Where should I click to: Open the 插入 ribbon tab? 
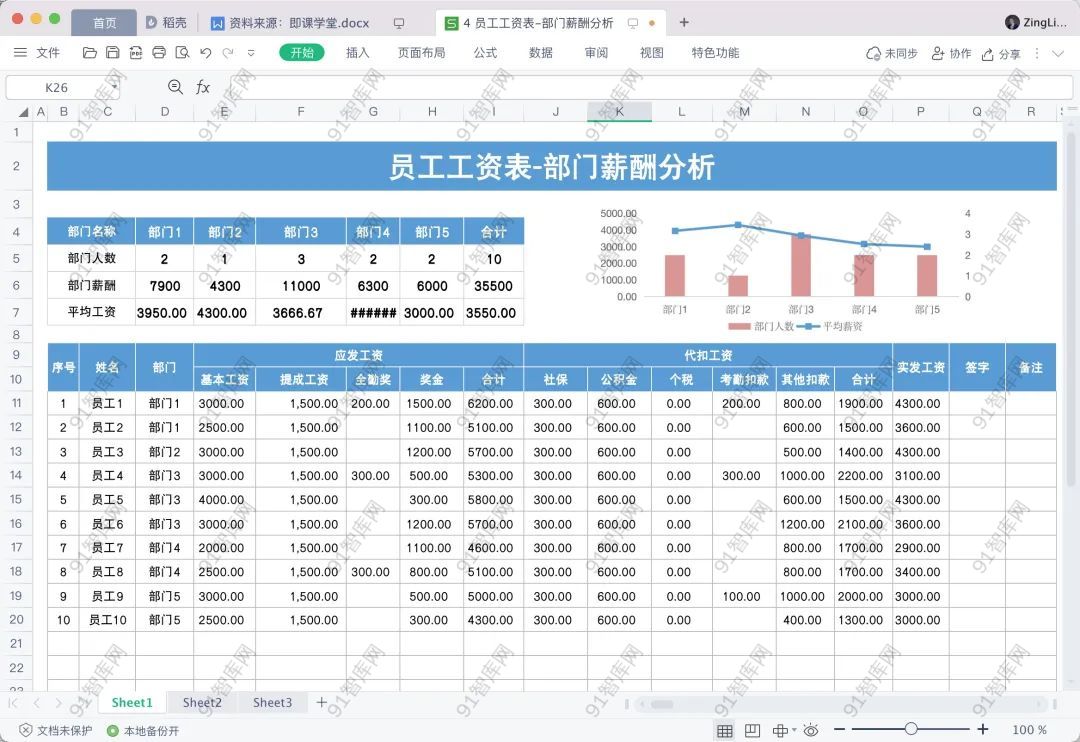[357, 53]
